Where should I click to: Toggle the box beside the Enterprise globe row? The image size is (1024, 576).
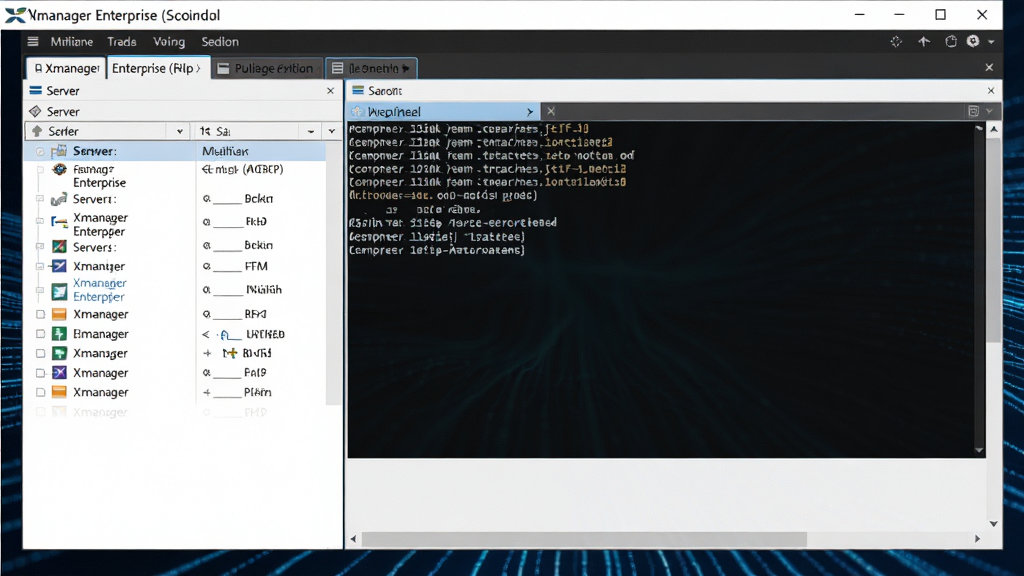[x=40, y=170]
